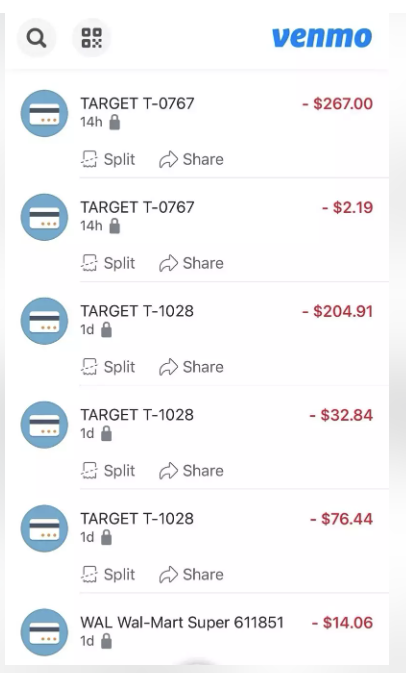
Task: Share the $76.44 Target charge
Action: click(x=191, y=575)
